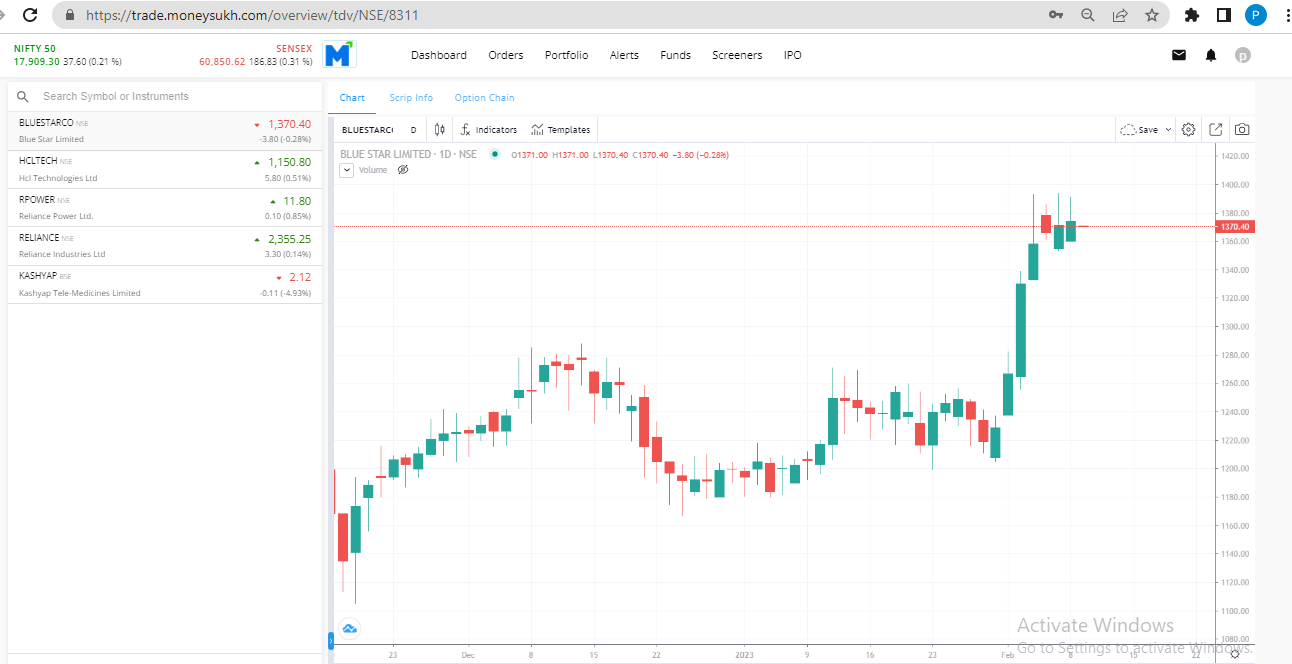The height and width of the screenshot is (664, 1292).
Task: Click the blue cloud chart logo
Action: point(350,629)
